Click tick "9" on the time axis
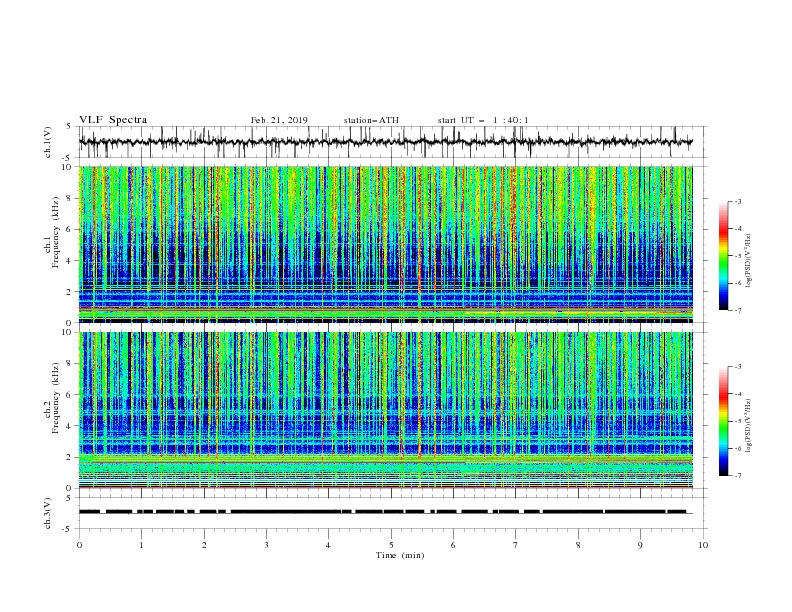Screen dimensions: 792x612 point(640,545)
